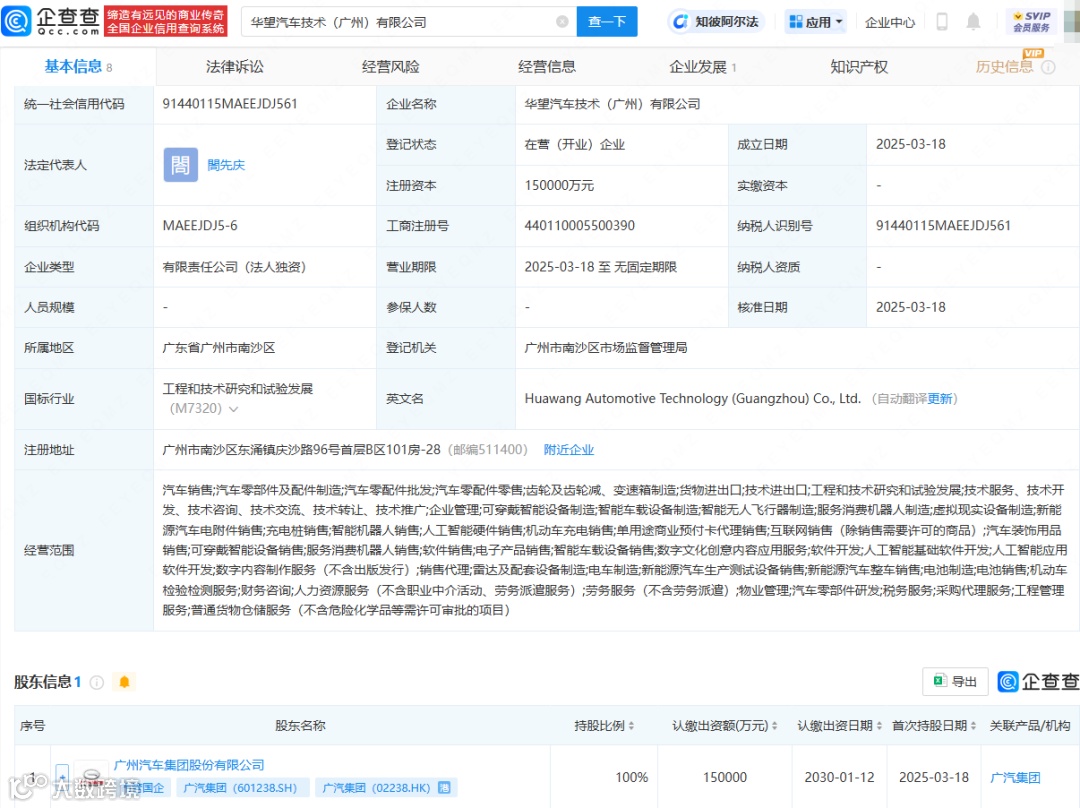This screenshot has width=1080, height=808.
Task: Click the document icon after 02238.HK tag
Action: point(444,787)
